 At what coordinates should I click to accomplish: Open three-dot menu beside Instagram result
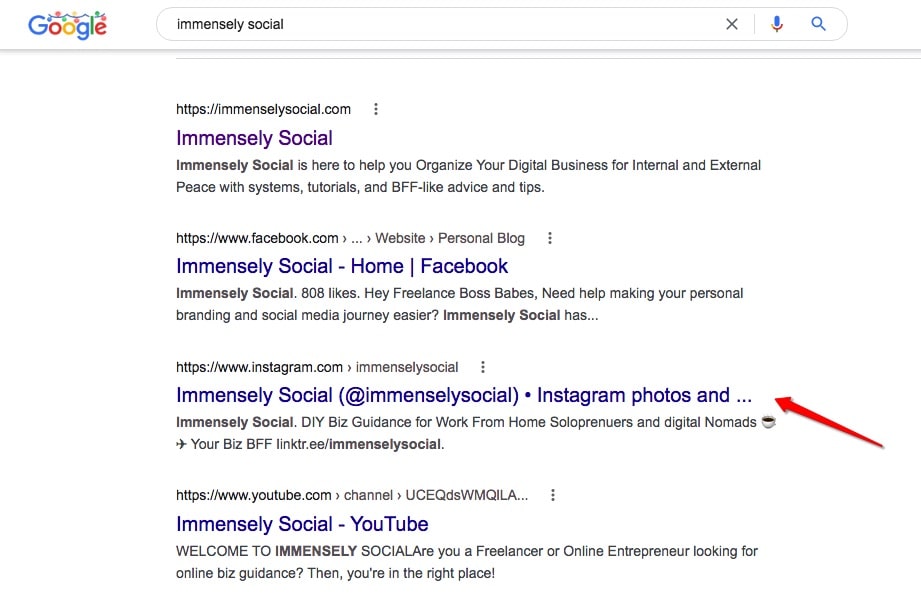484,367
